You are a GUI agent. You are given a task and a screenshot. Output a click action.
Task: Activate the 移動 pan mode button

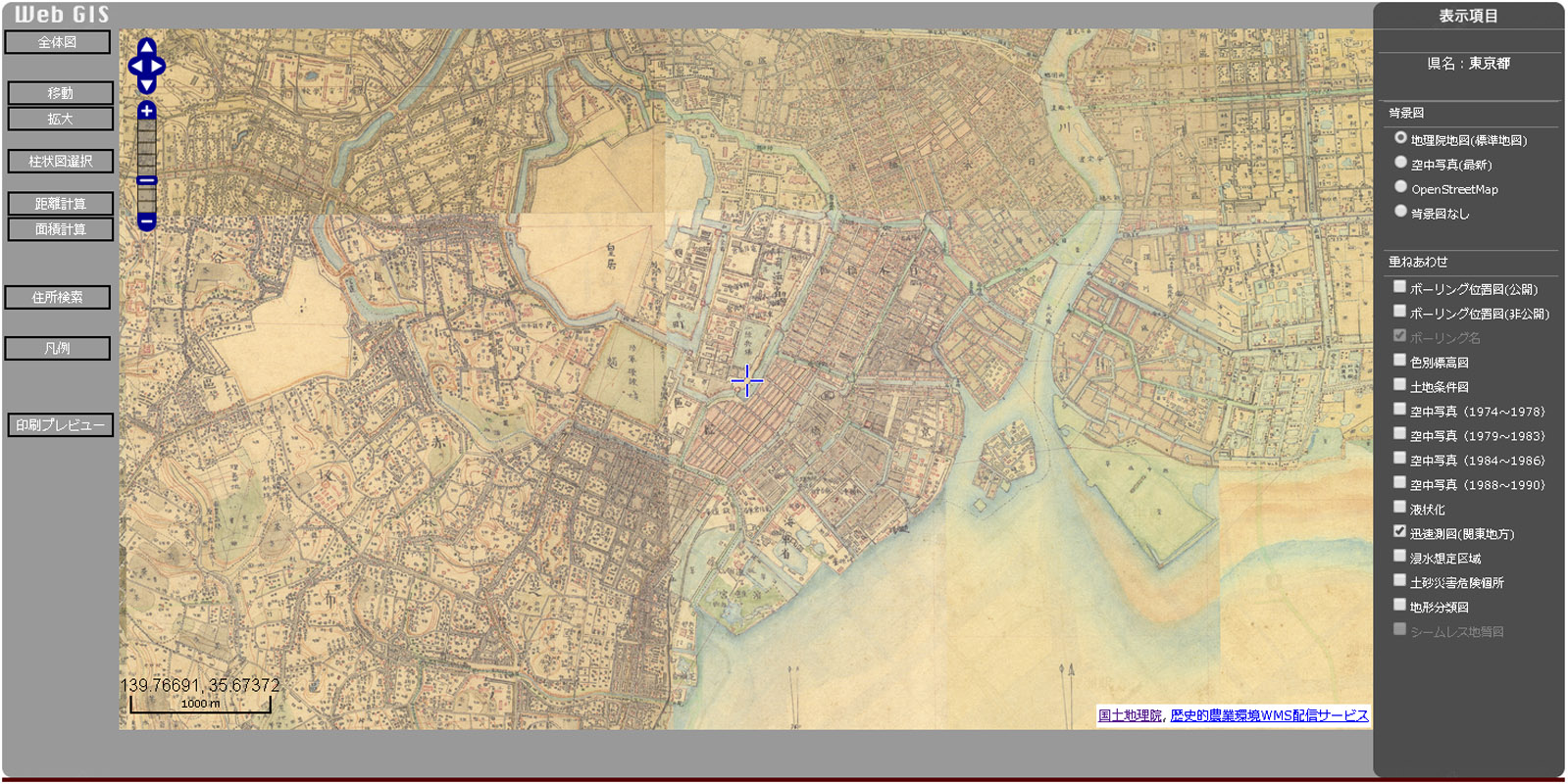click(61, 93)
